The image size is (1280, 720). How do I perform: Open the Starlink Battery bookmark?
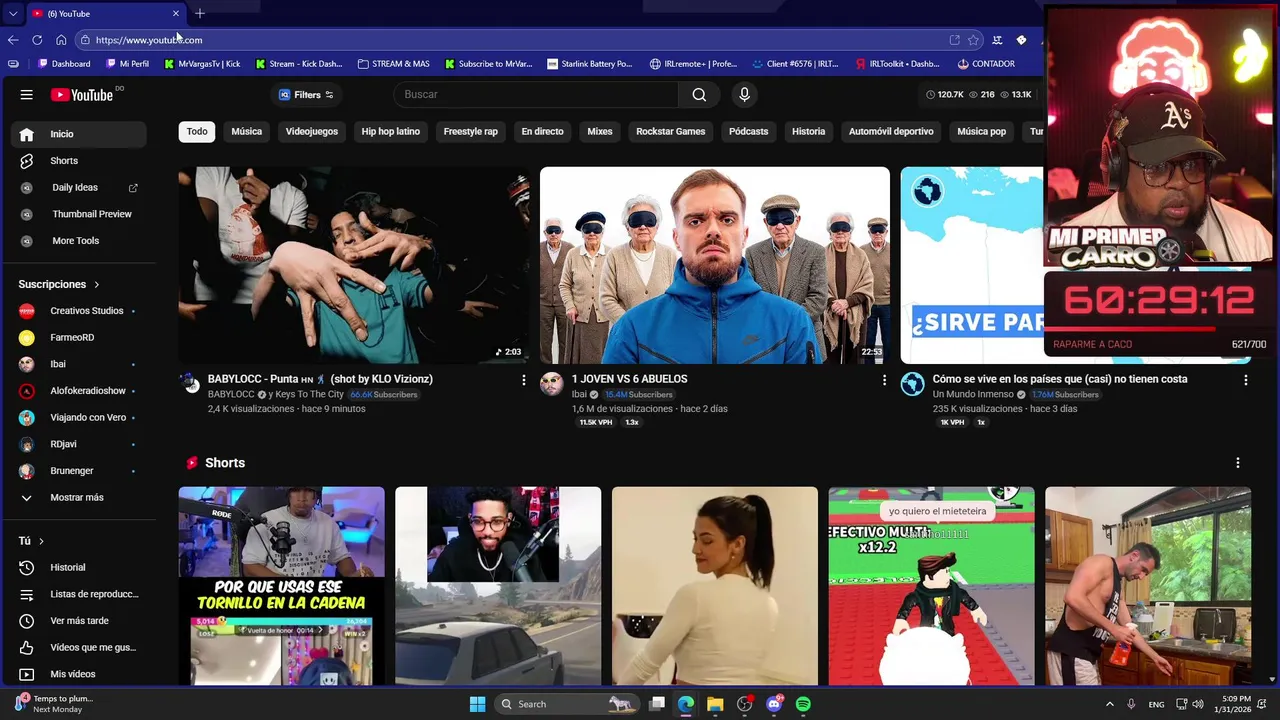click(590, 64)
